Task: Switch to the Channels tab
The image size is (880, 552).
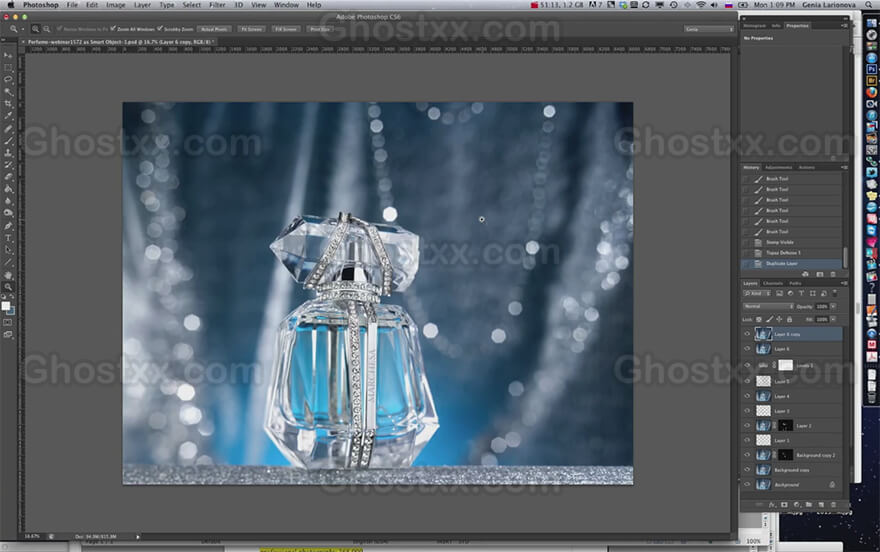Action: coord(773,283)
